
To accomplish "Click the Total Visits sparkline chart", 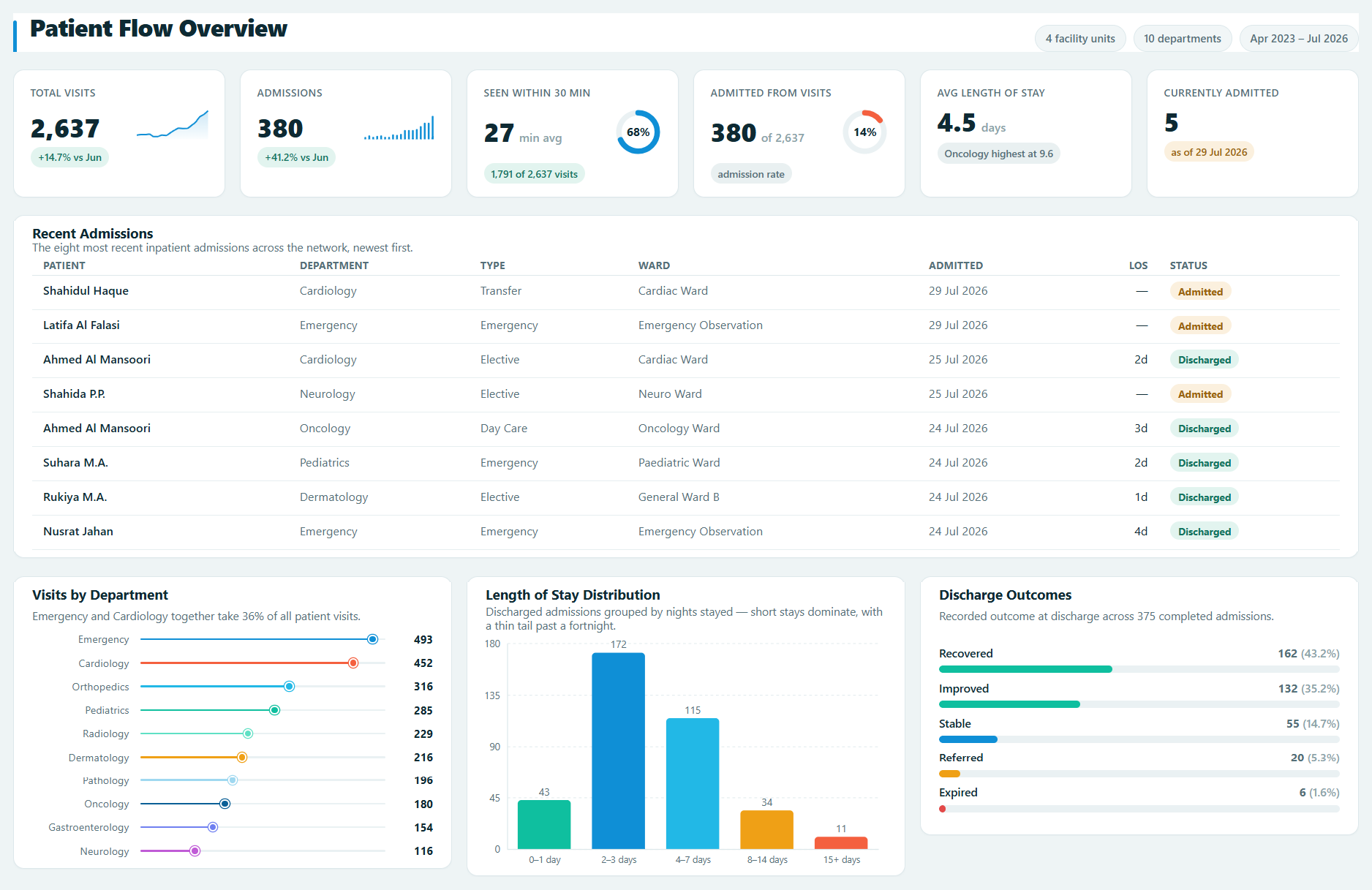I will tap(173, 125).
